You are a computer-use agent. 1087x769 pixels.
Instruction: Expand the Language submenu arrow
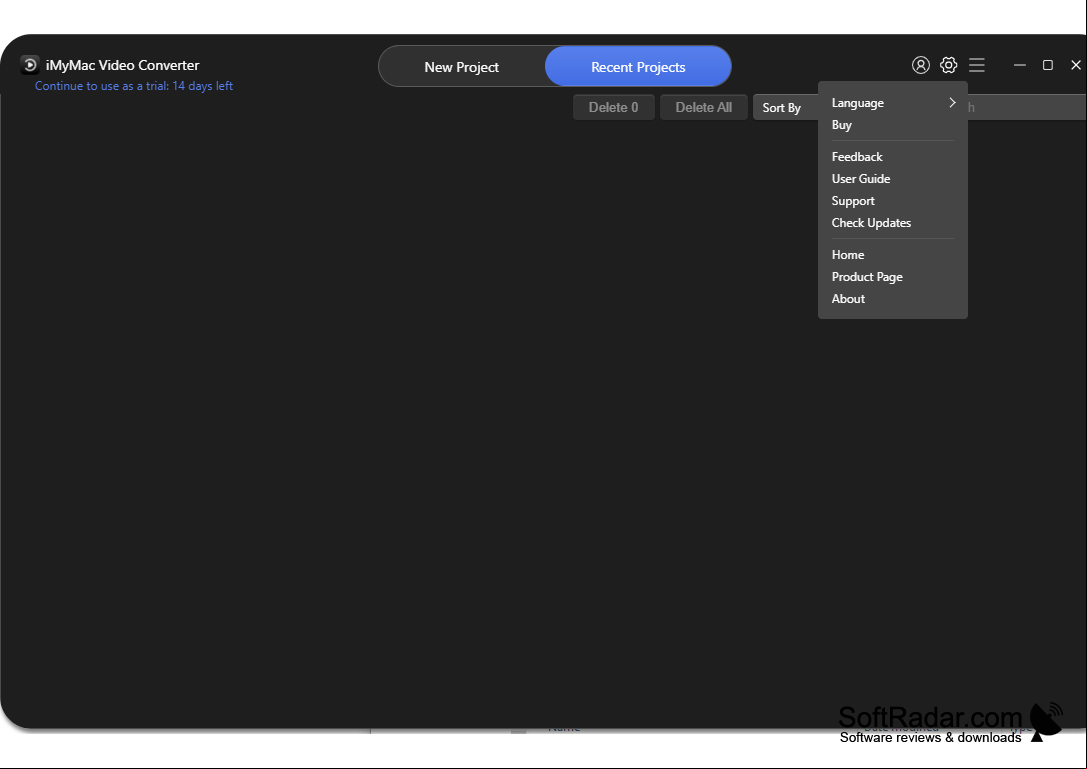[952, 103]
